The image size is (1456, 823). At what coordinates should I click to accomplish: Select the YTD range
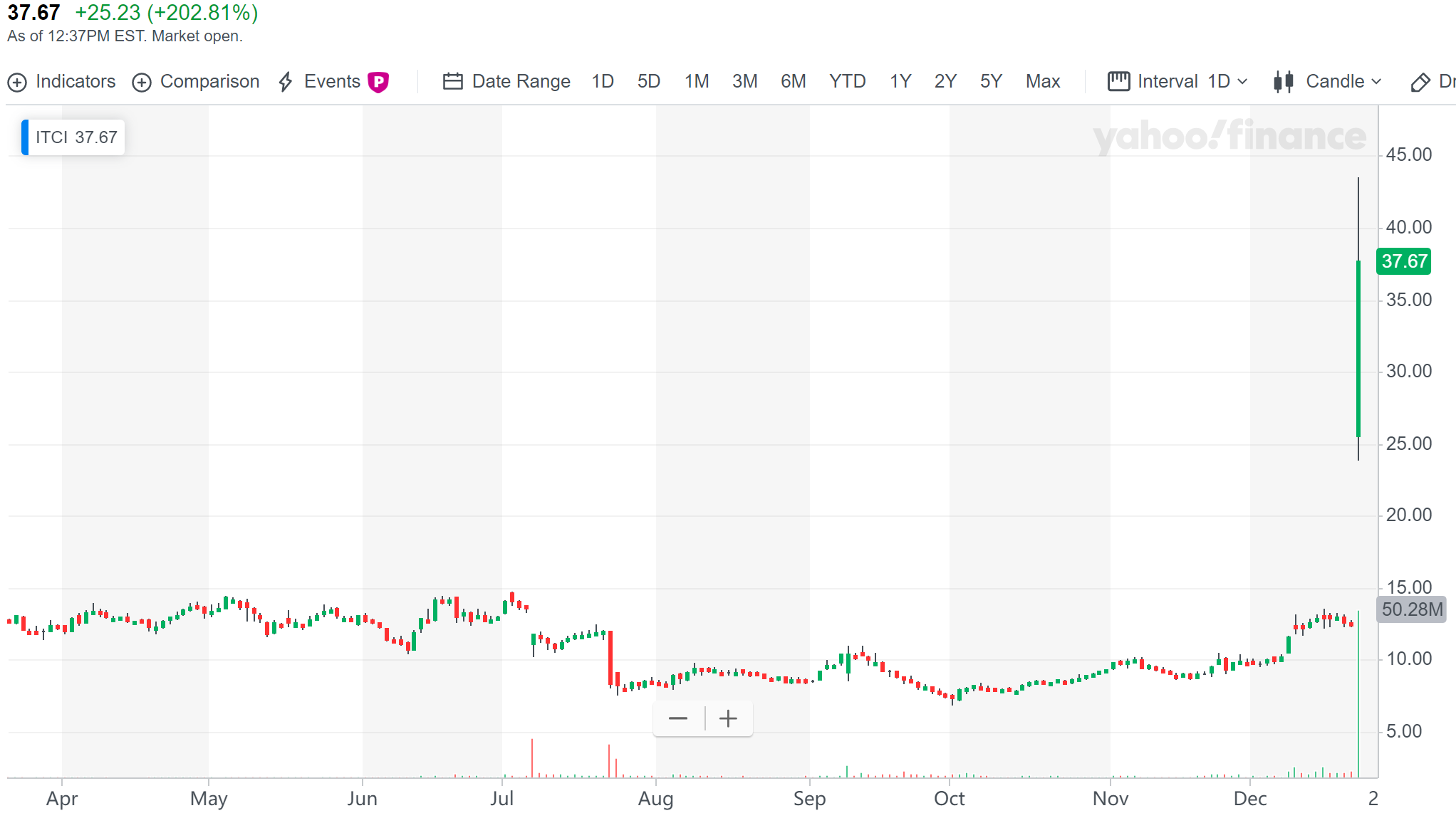[847, 82]
